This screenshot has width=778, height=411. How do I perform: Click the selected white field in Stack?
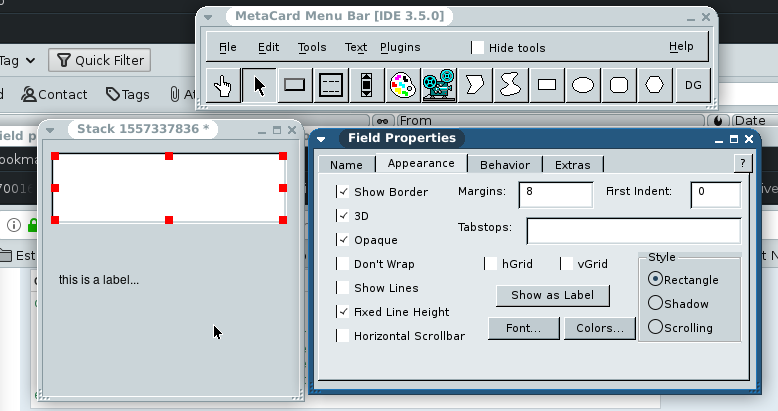tap(169, 188)
